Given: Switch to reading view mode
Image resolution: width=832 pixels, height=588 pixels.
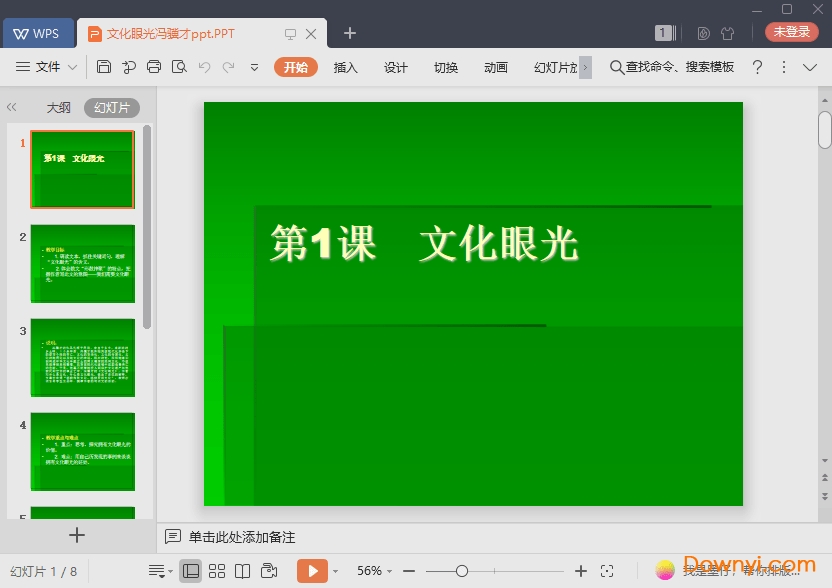Looking at the screenshot, I should click(x=243, y=571).
